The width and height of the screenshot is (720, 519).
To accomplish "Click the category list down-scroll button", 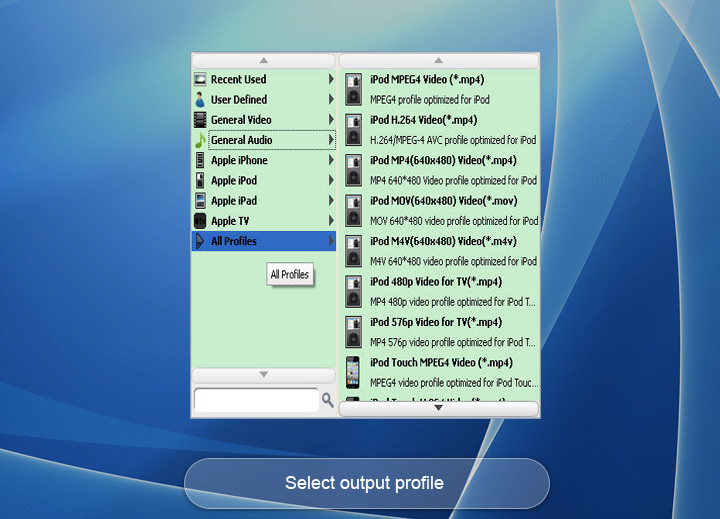I will pyautogui.click(x=264, y=375).
